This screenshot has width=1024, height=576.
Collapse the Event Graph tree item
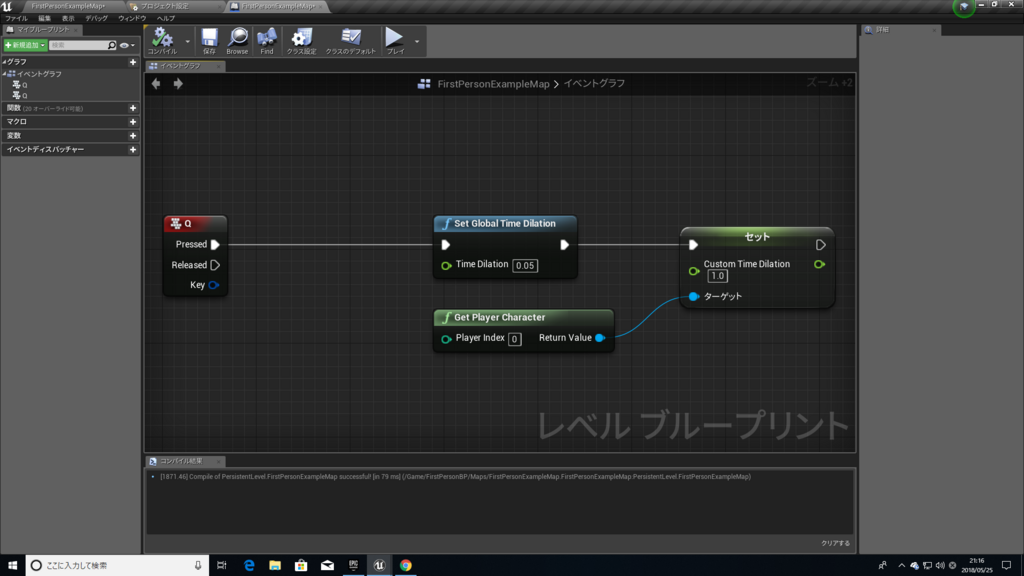(5, 74)
